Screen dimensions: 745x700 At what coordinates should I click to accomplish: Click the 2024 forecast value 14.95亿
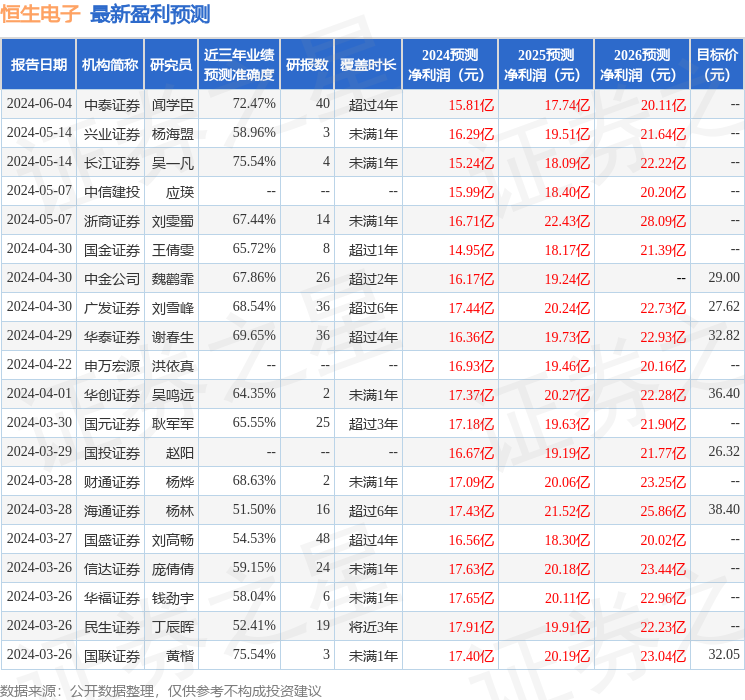tap(471, 250)
